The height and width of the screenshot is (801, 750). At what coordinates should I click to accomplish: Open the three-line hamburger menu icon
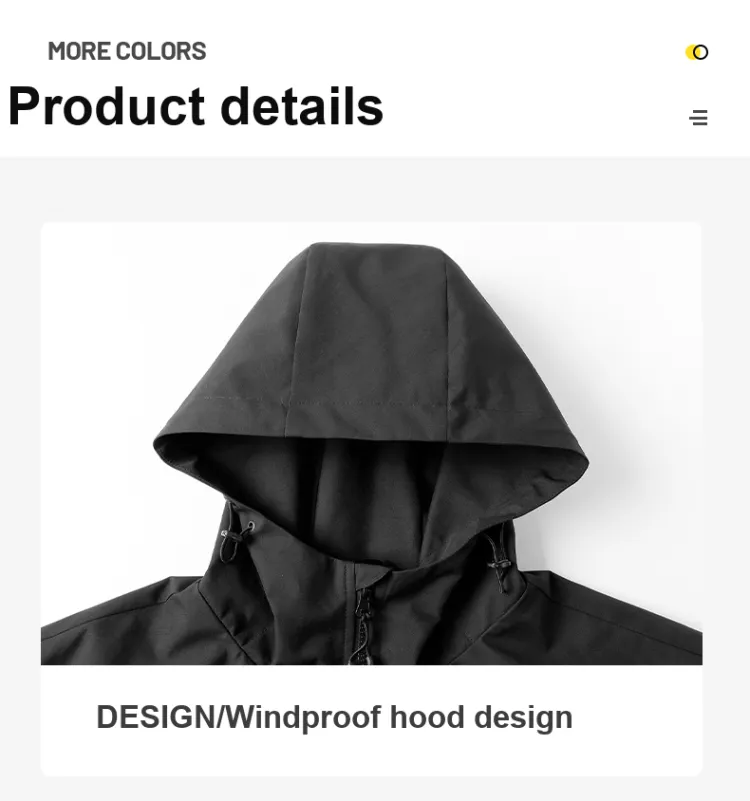click(698, 117)
